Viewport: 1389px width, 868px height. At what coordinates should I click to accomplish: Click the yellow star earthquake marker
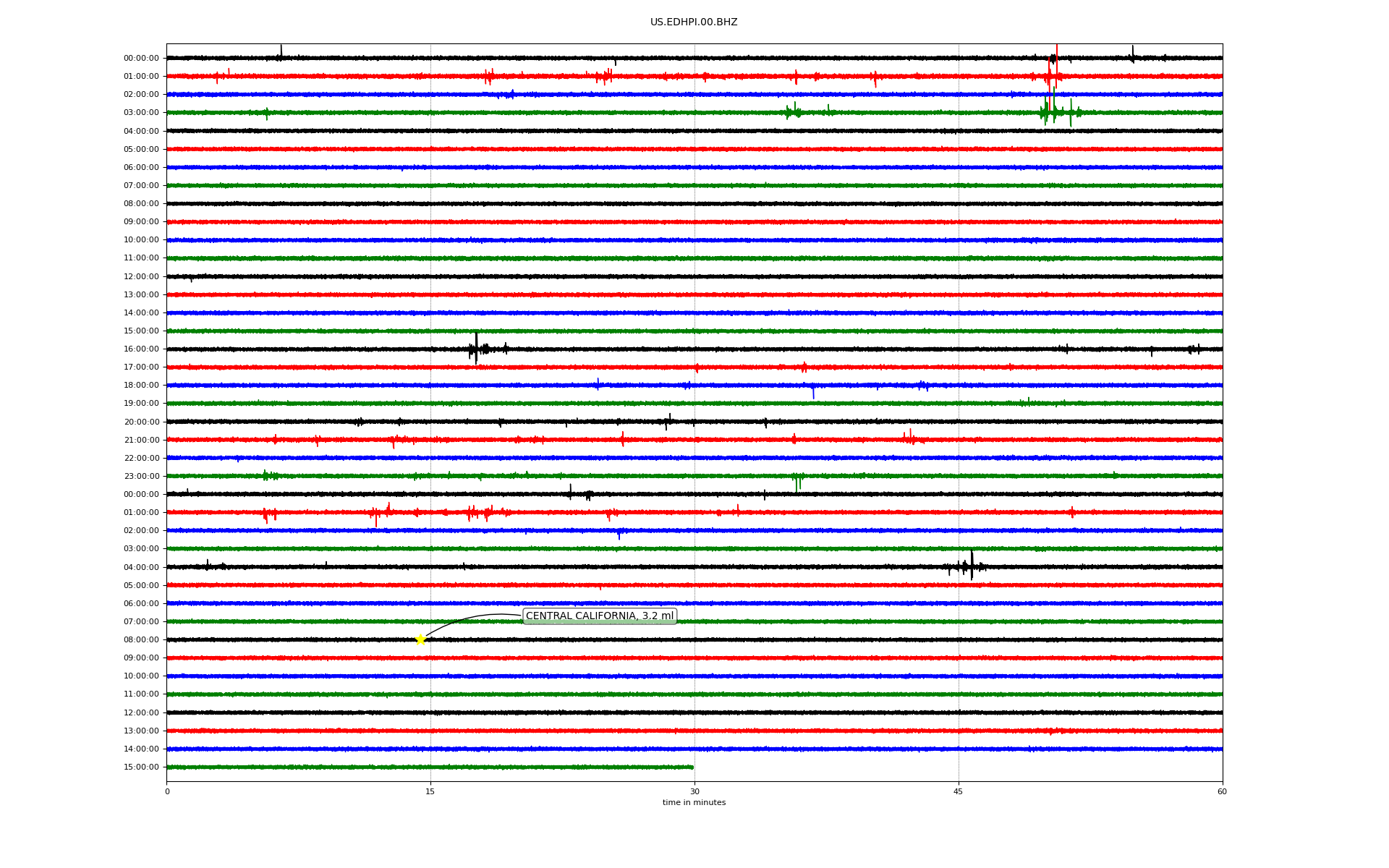click(x=420, y=639)
